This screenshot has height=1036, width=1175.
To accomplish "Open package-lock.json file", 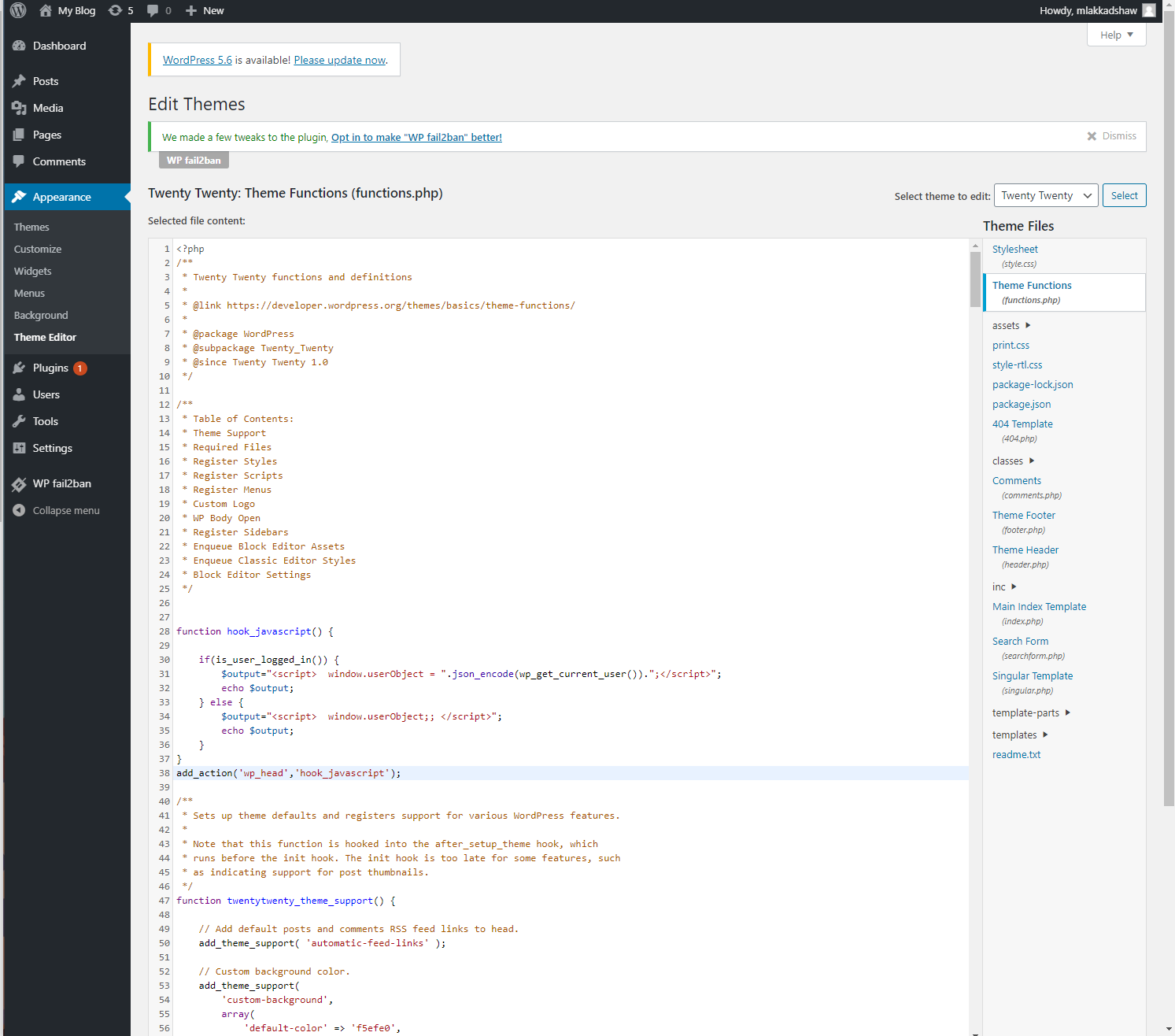I will pos(1033,384).
